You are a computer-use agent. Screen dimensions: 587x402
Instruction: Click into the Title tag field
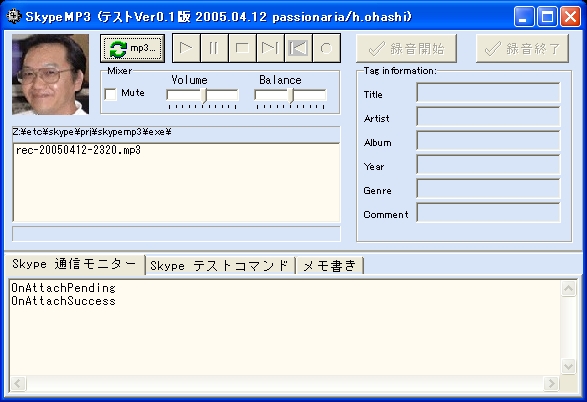click(x=488, y=92)
